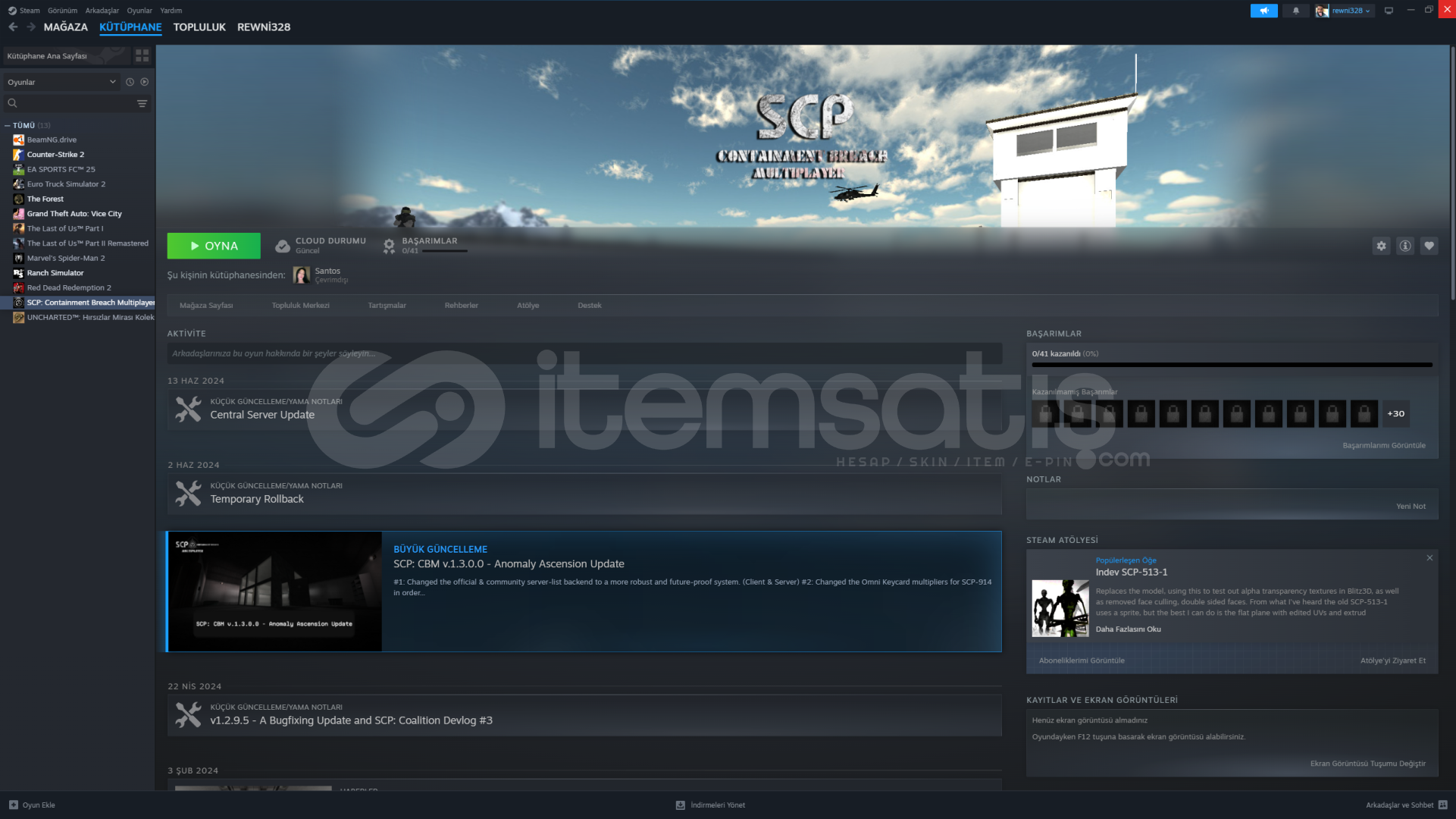Click the back navigation arrow
Viewport: 1456px width, 819px height.
pyautogui.click(x=13, y=27)
